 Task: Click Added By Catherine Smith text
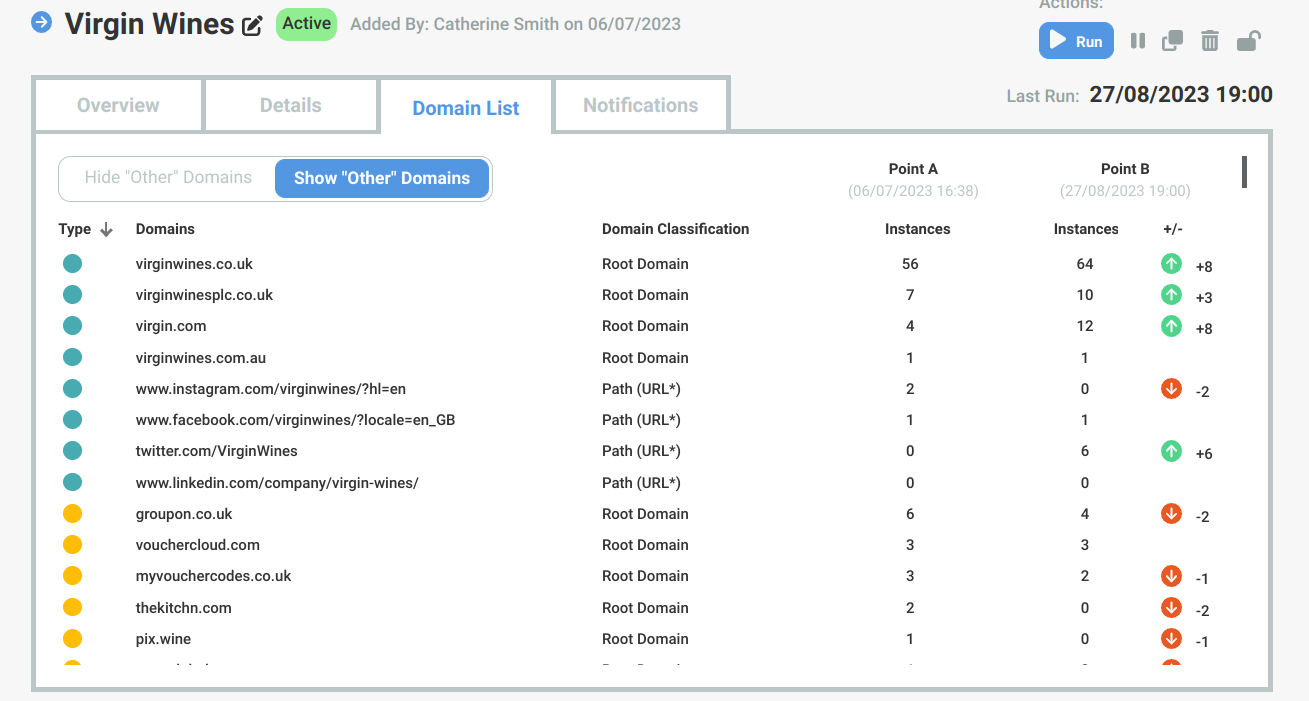pos(515,24)
